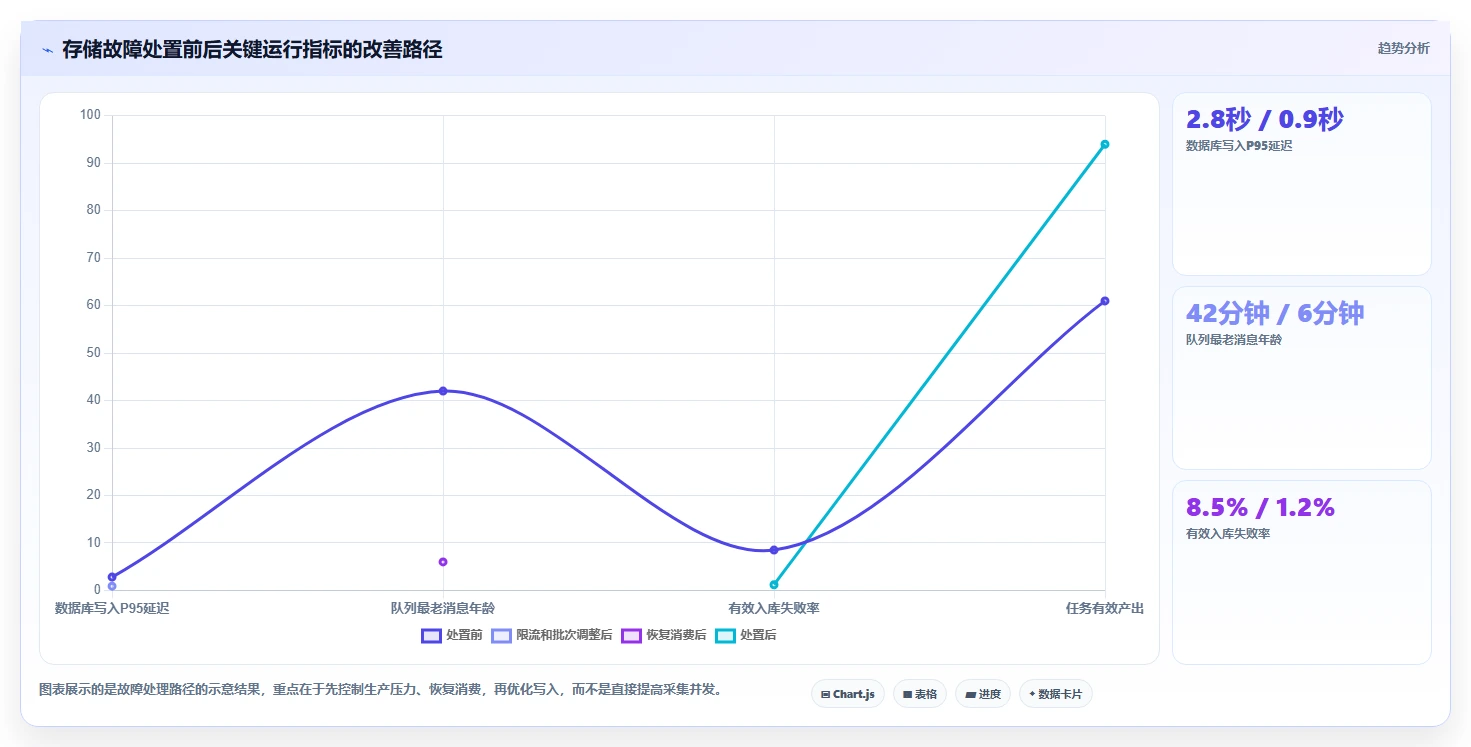Click the 限流和批次调整后 point at 数据库写入P95延迟
The height and width of the screenshot is (747, 1471).
coord(112,586)
